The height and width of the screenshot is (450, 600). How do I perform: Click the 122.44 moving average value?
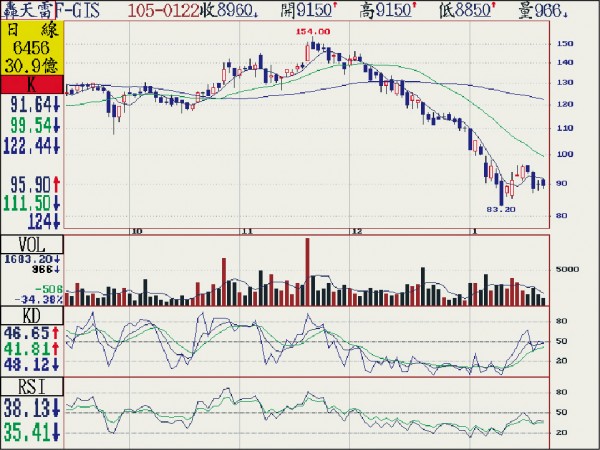click(x=31, y=146)
